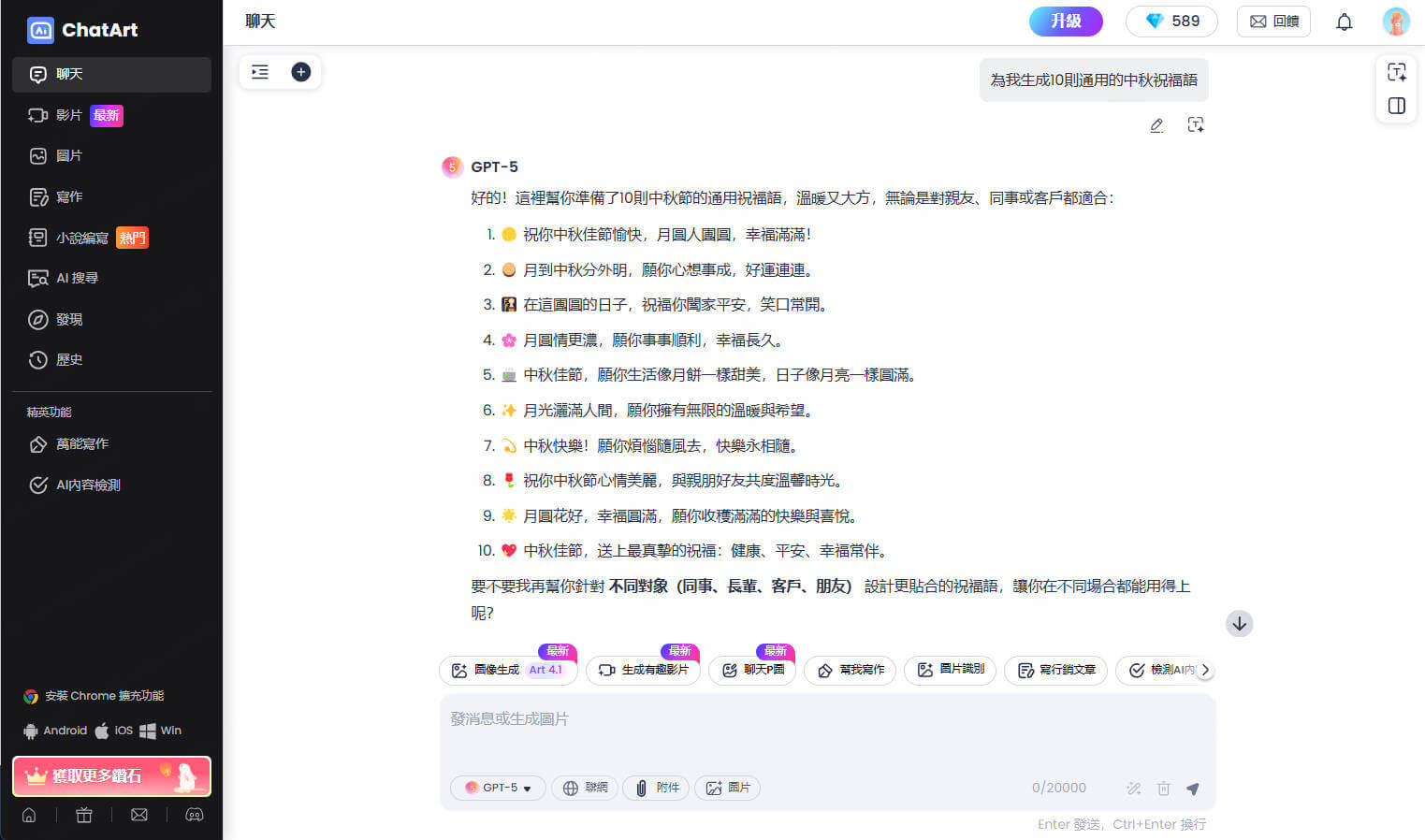Viewport: 1425px width, 840px height.
Task: Click the 回饋 feedback button
Action: (x=1273, y=22)
